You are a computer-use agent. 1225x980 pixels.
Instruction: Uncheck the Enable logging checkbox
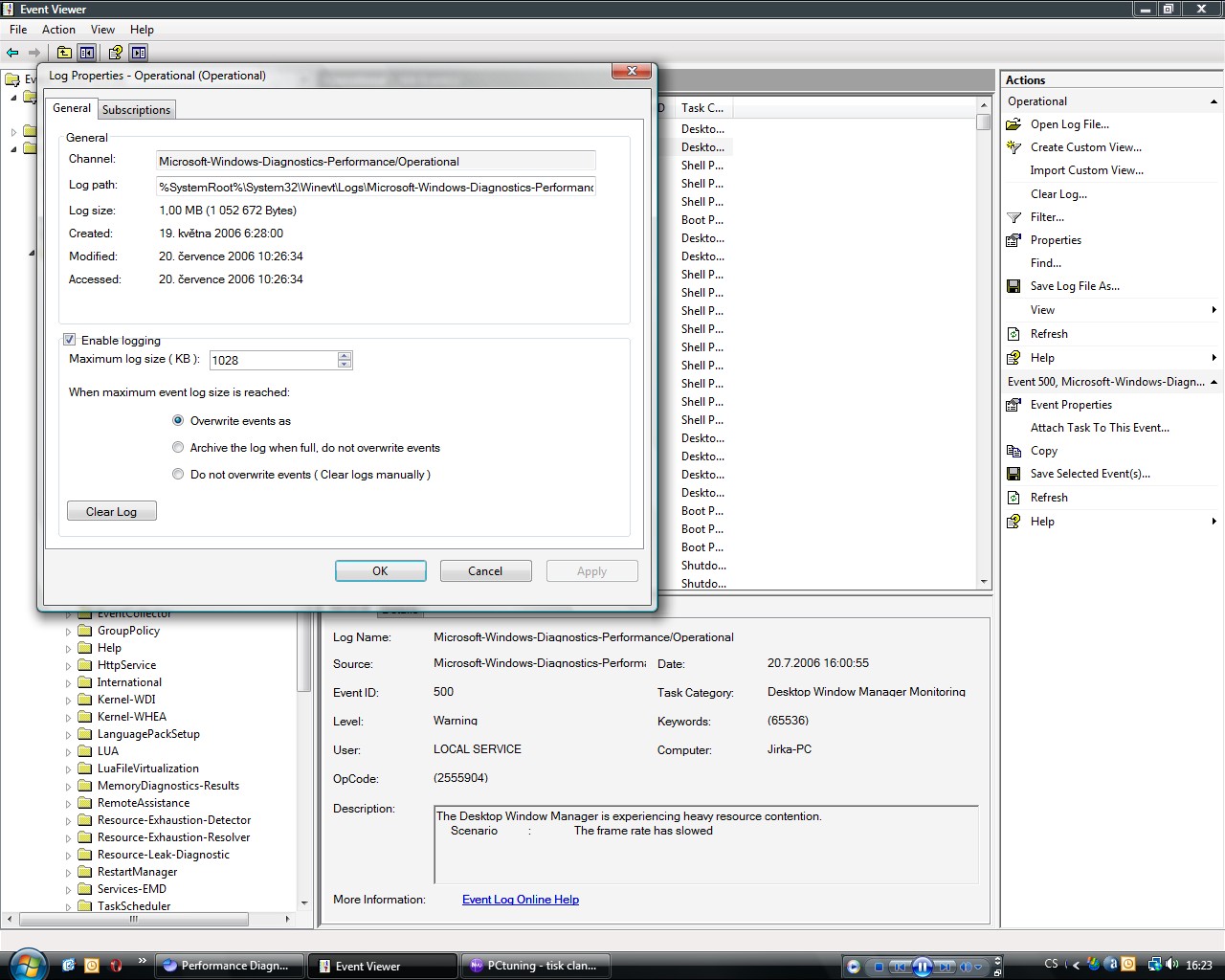point(69,340)
